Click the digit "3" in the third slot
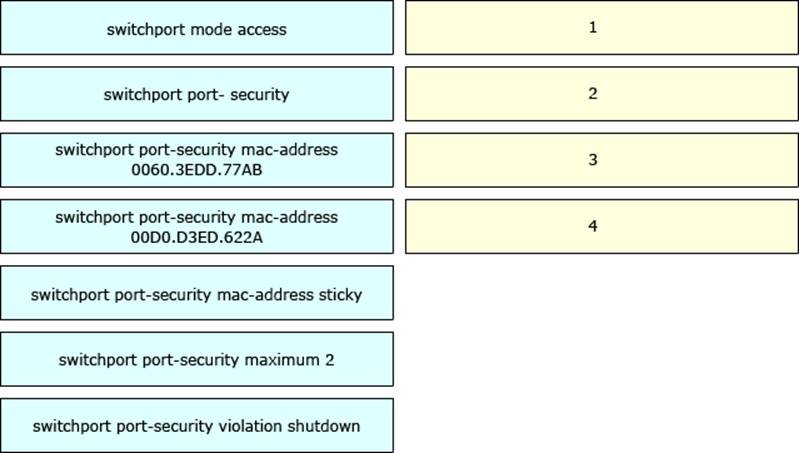 point(593,160)
